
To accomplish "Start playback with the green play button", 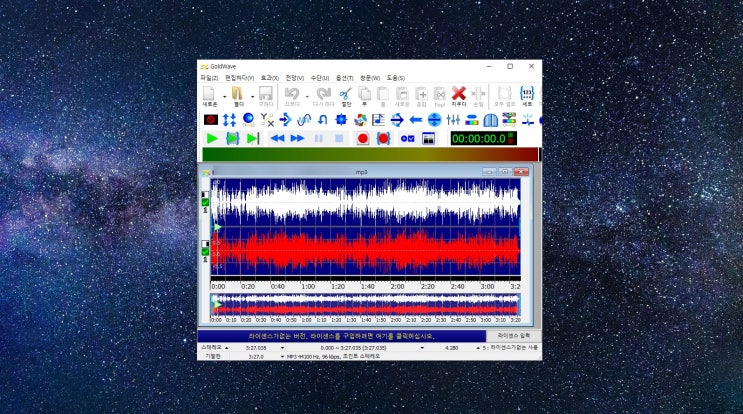I will coord(212,139).
